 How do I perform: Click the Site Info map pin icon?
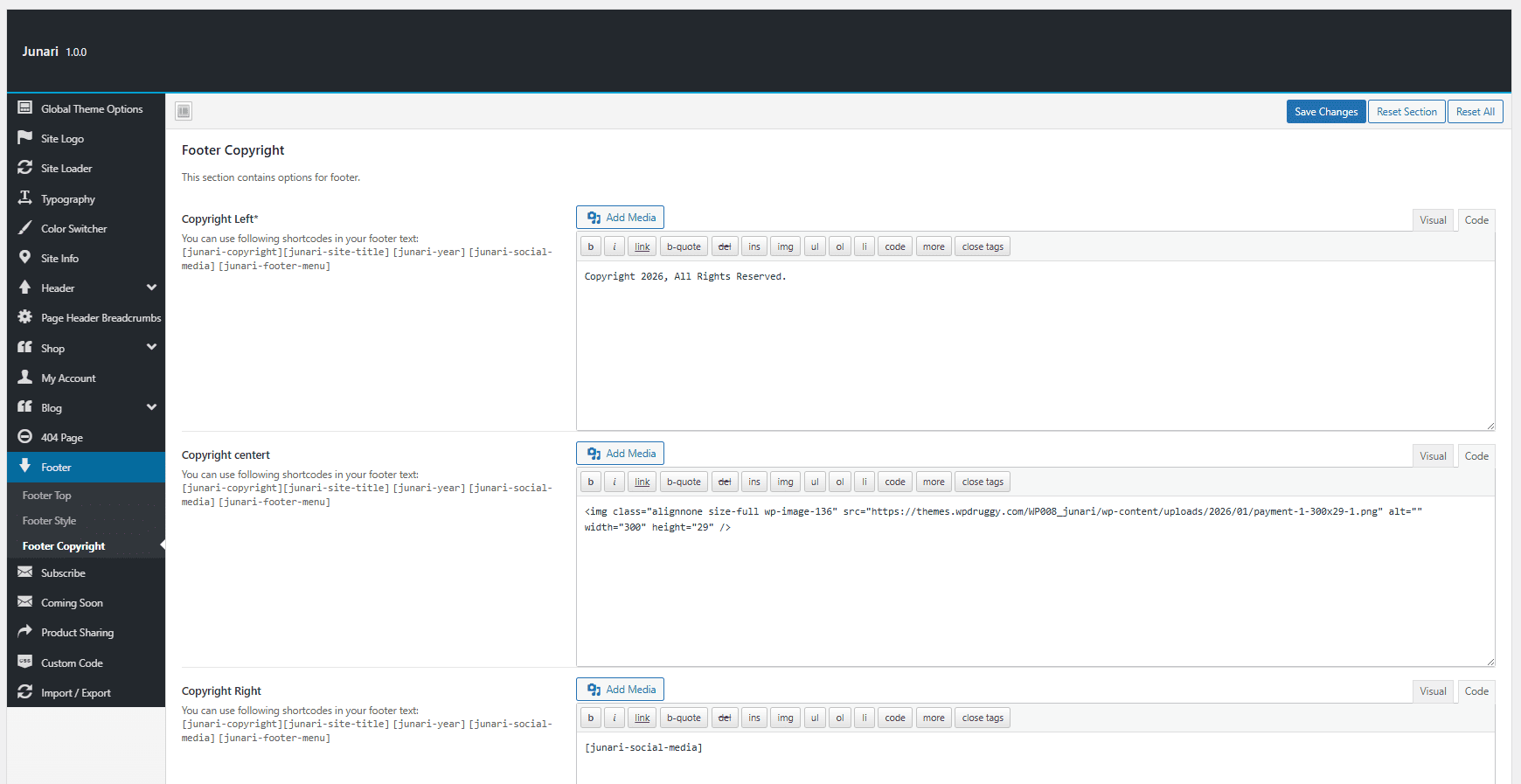coord(25,258)
